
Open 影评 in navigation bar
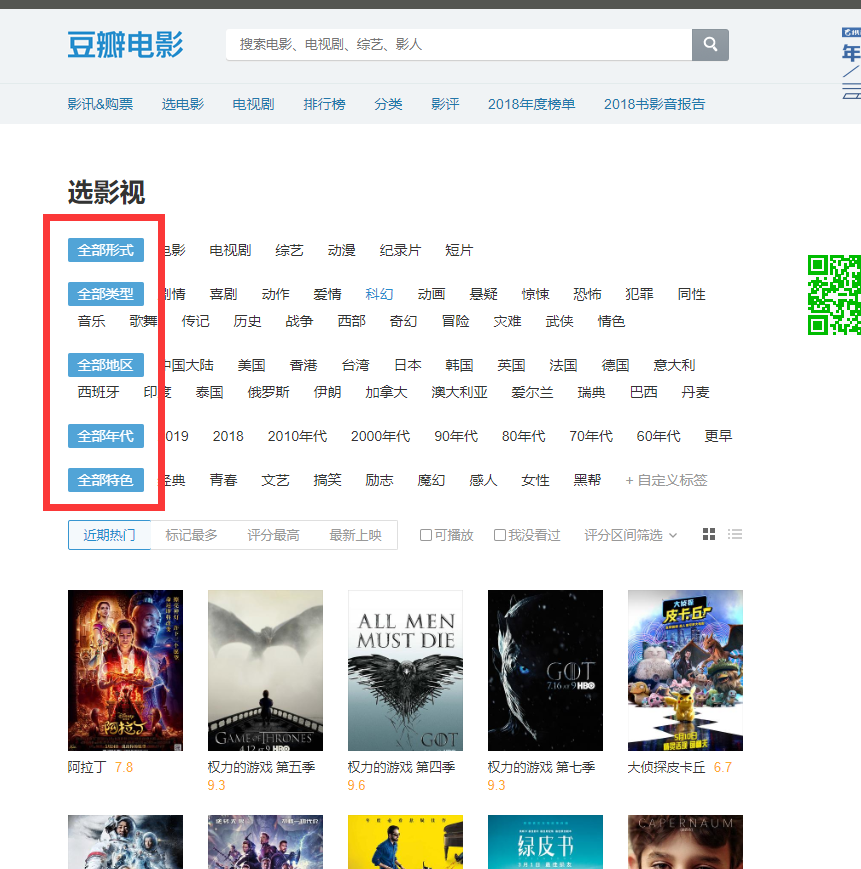(x=445, y=104)
